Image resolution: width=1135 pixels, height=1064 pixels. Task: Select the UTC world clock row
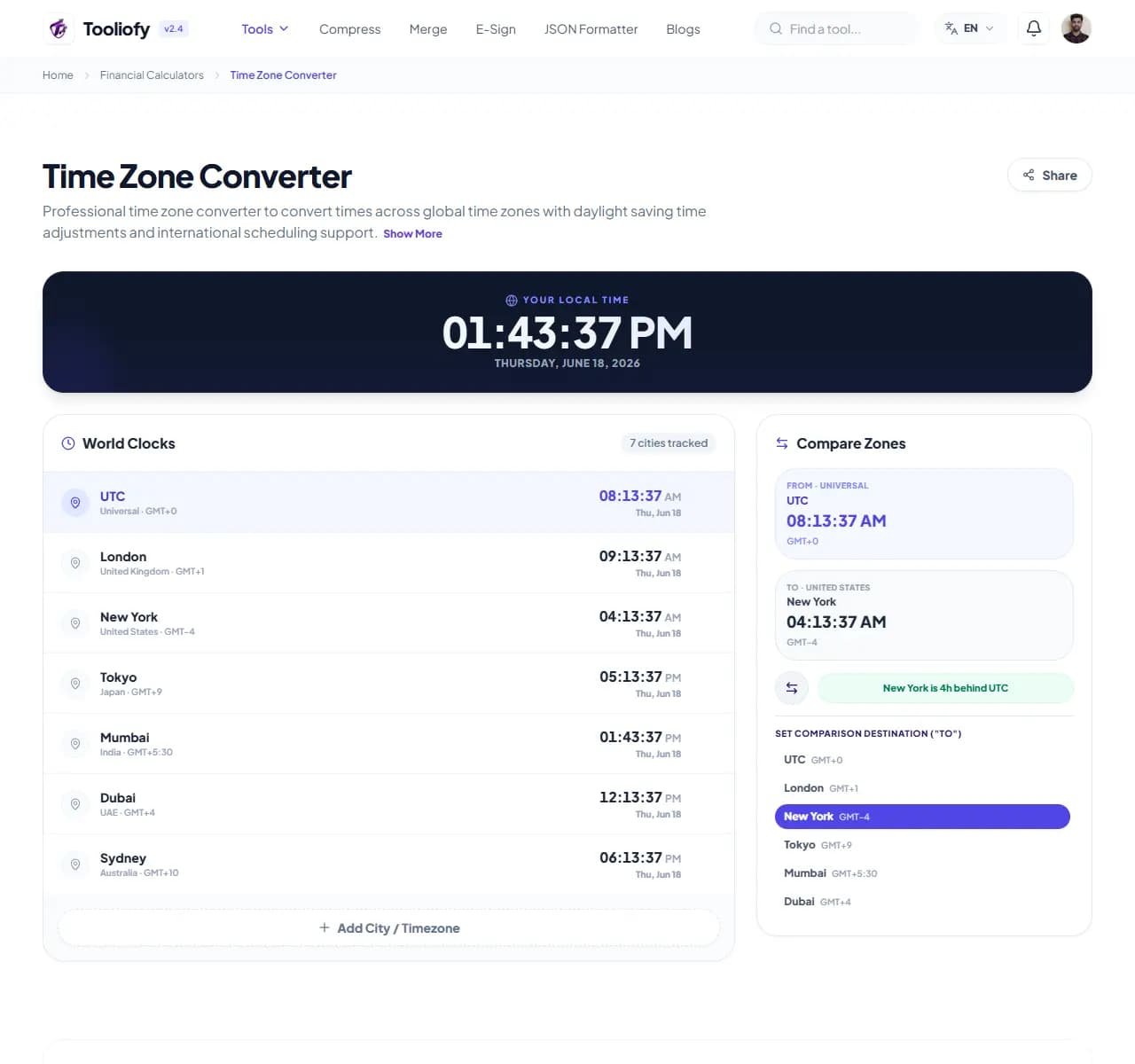(x=388, y=503)
